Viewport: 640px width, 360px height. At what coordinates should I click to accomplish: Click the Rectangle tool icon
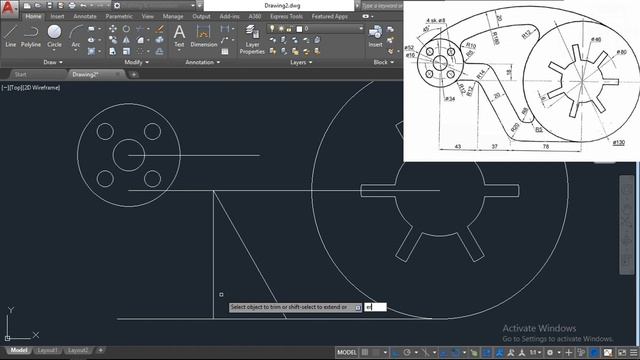point(91,29)
